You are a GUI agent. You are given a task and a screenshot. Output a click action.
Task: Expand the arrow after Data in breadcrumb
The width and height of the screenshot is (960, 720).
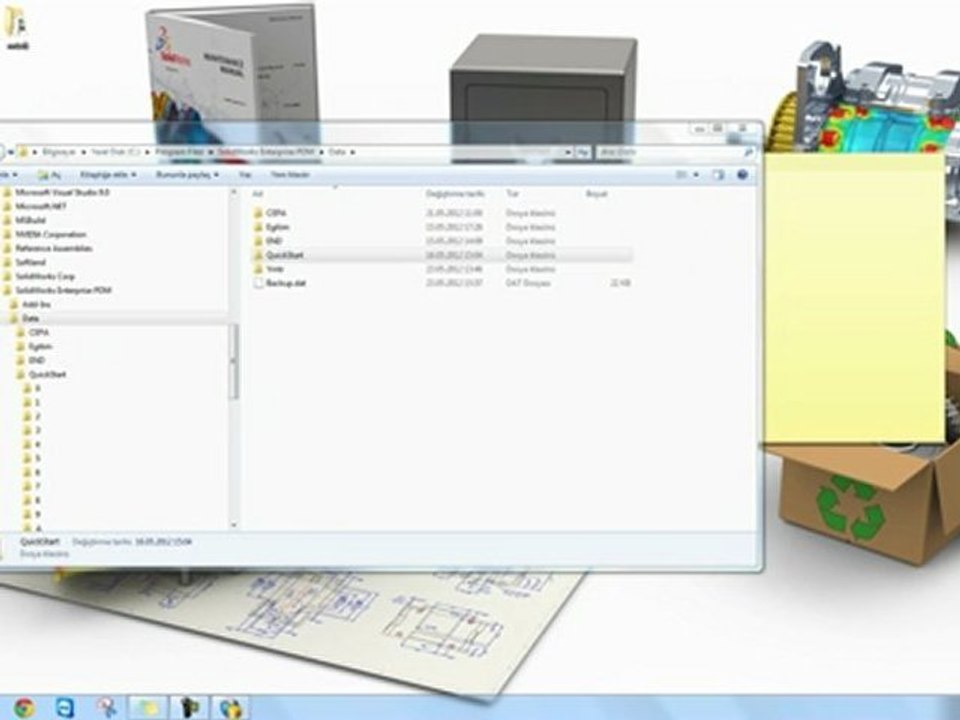(x=353, y=152)
